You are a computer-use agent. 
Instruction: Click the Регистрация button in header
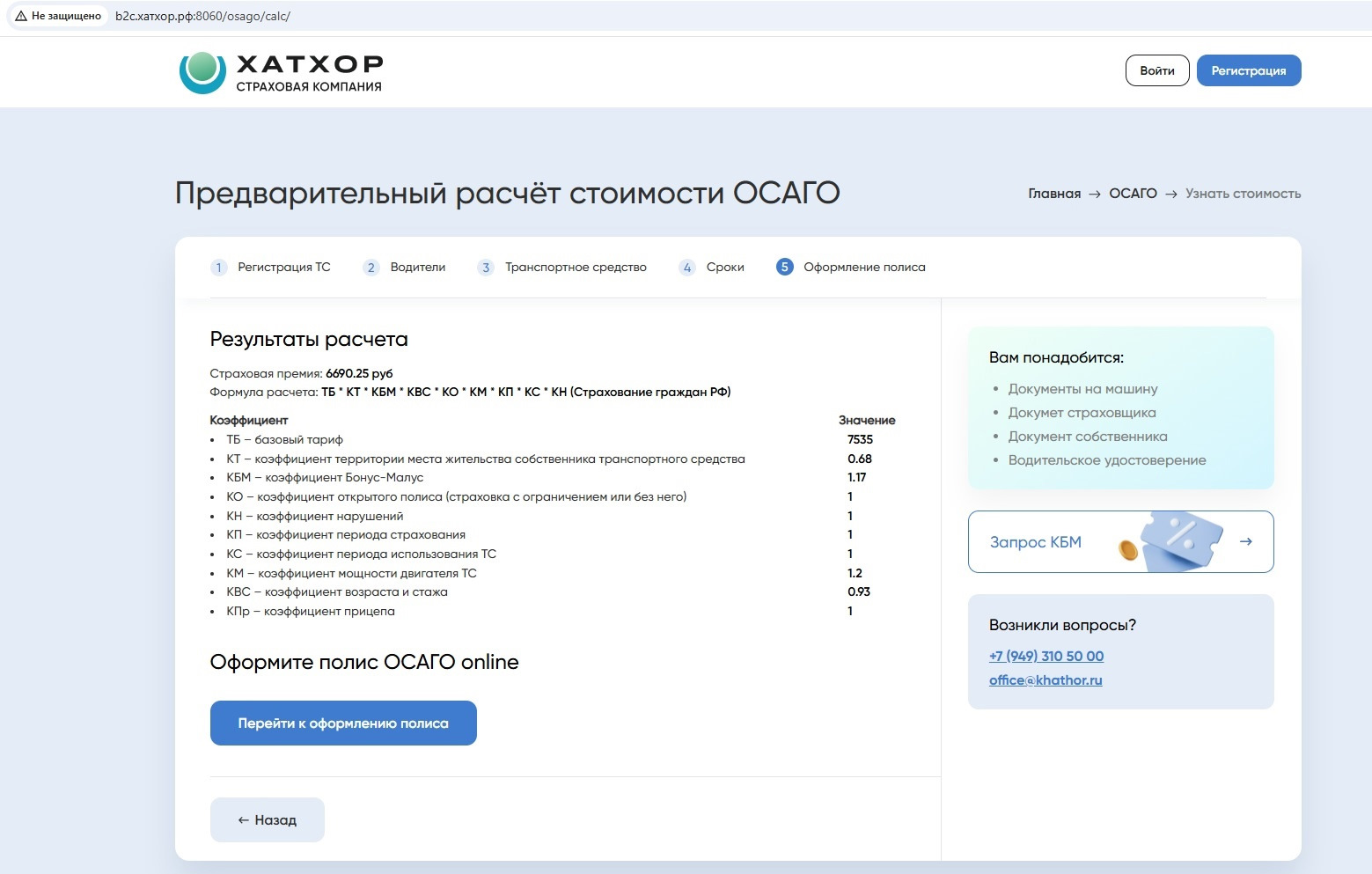click(1249, 70)
